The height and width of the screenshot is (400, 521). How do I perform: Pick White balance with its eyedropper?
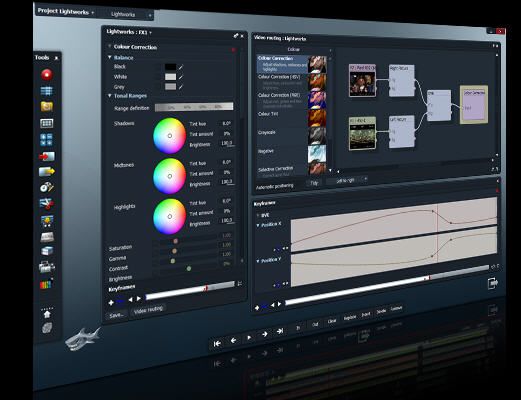click(181, 77)
